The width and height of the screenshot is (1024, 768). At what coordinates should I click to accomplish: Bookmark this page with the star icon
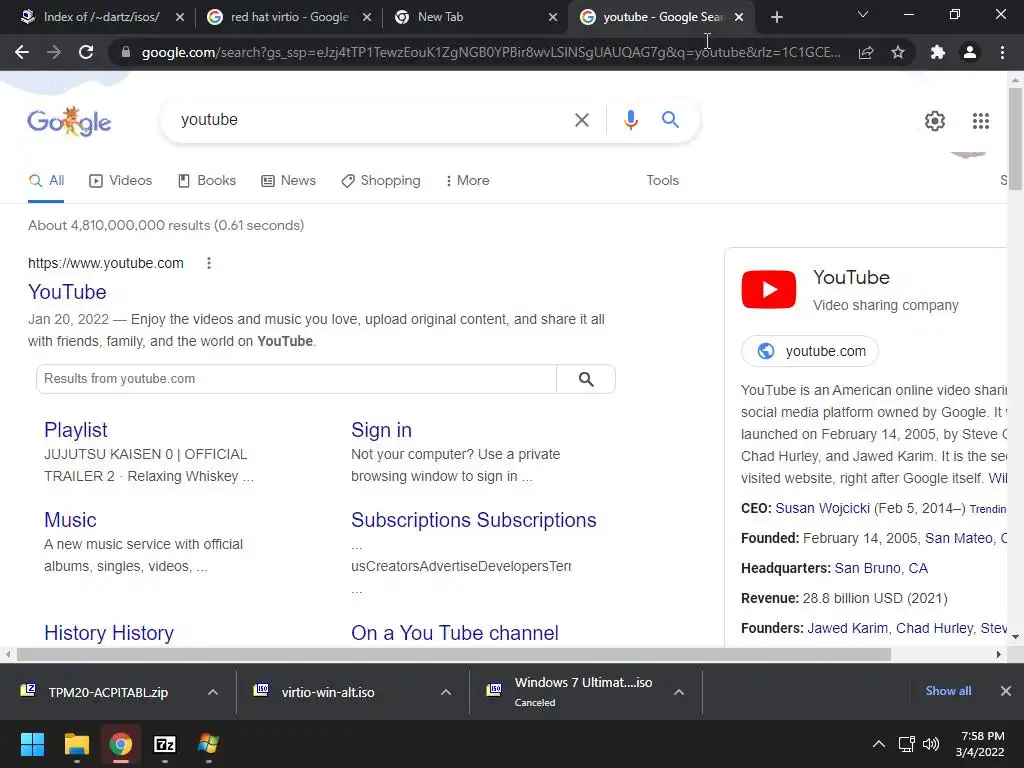pos(898,52)
